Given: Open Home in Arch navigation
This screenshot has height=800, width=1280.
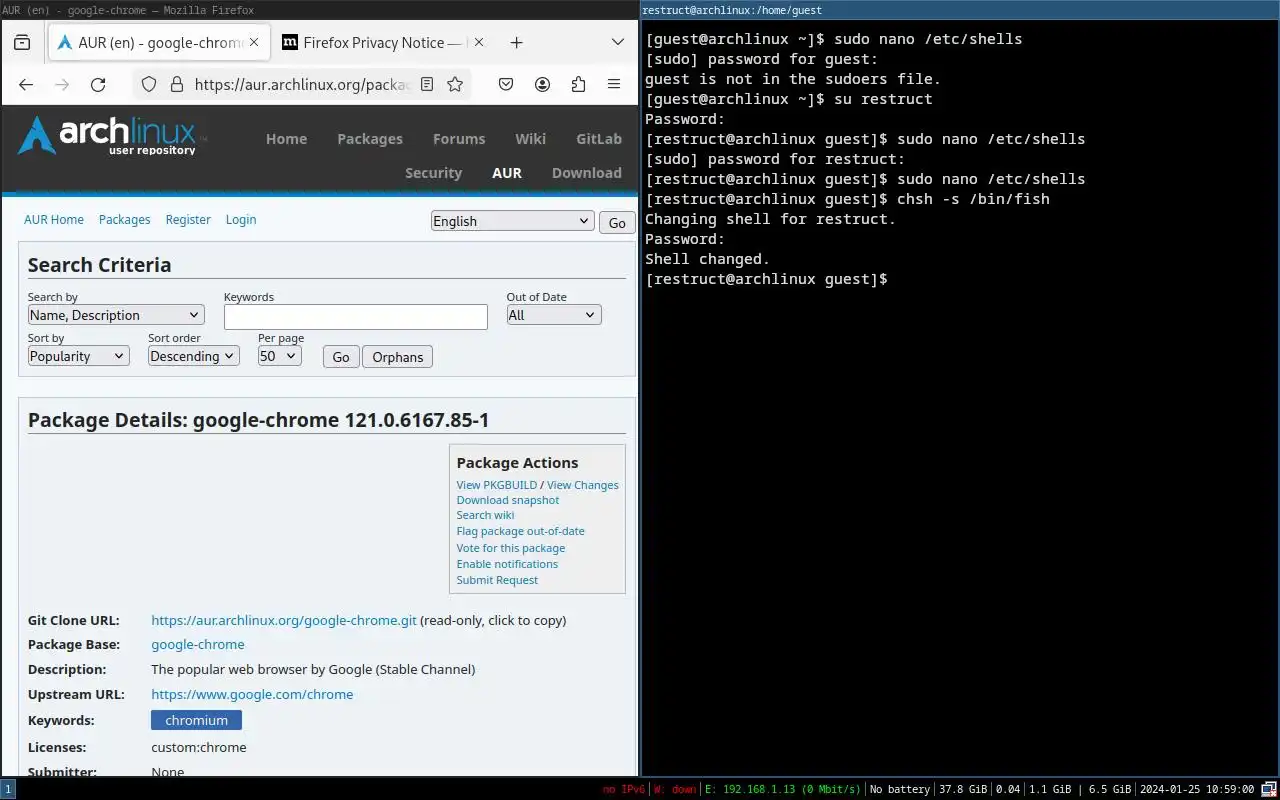Looking at the screenshot, I should pos(286,139).
